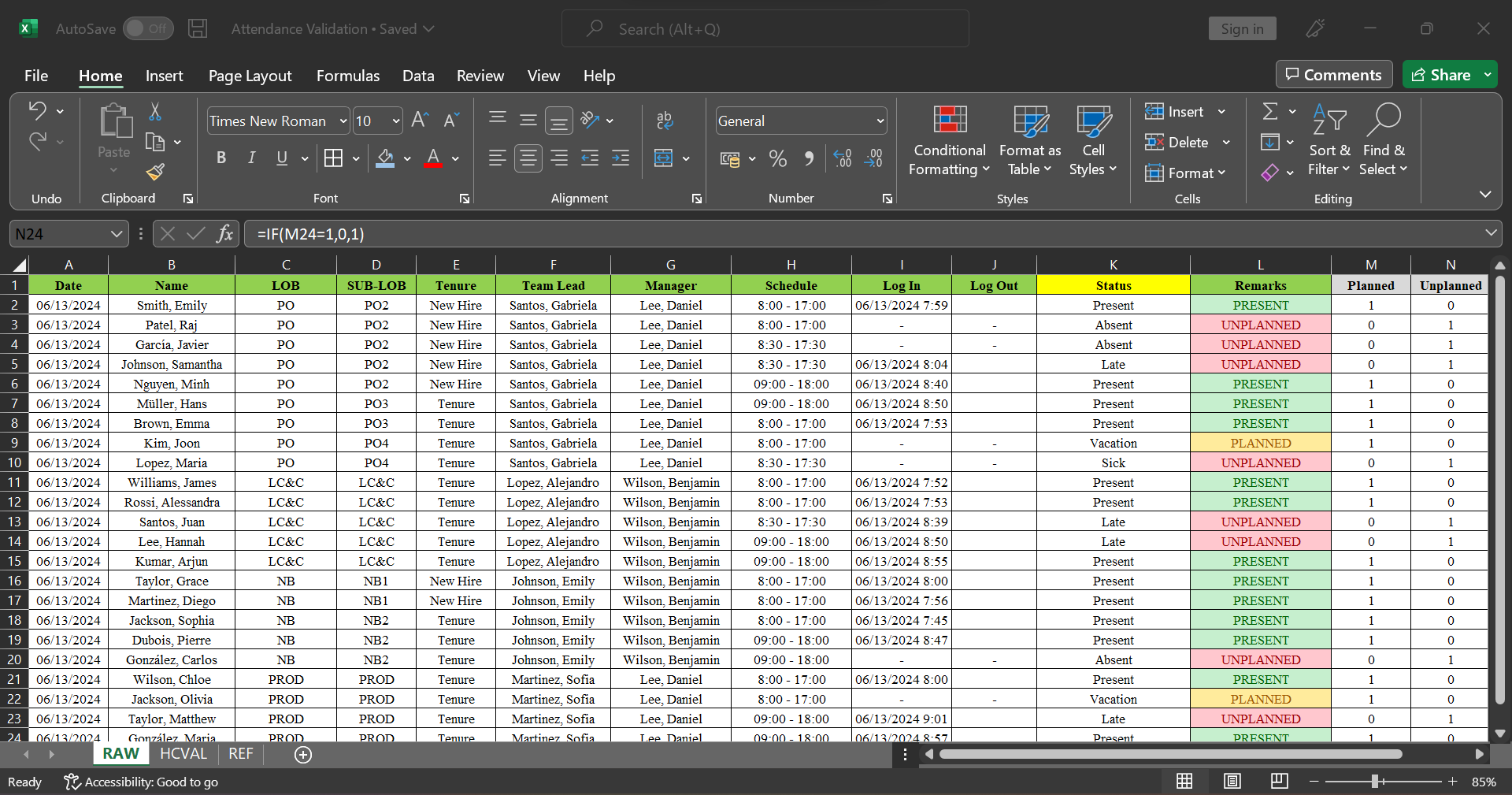This screenshot has width=1512, height=795.
Task: Click the AutoSum sigma icon
Action: point(1269,112)
